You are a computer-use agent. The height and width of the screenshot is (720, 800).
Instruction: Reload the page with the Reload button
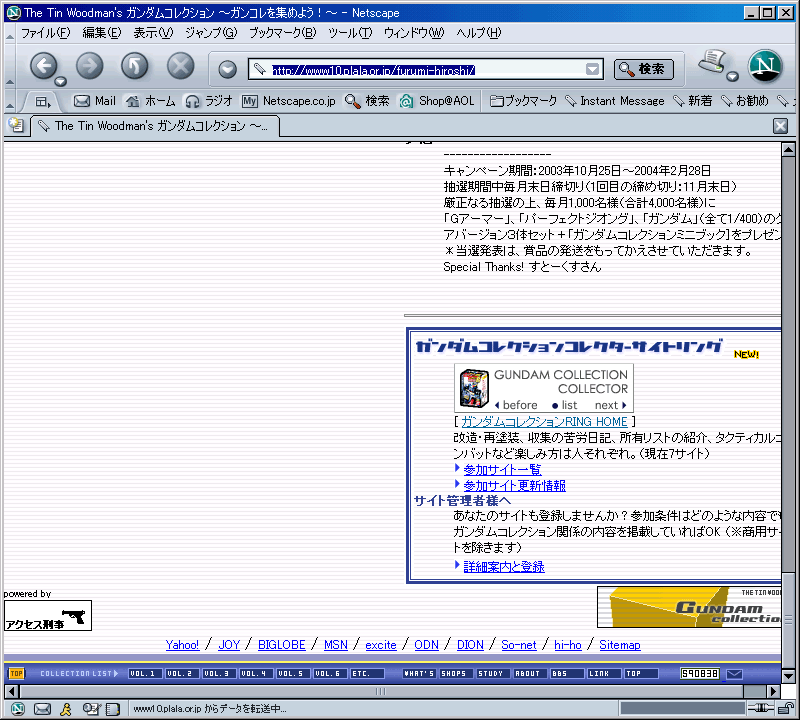135,66
